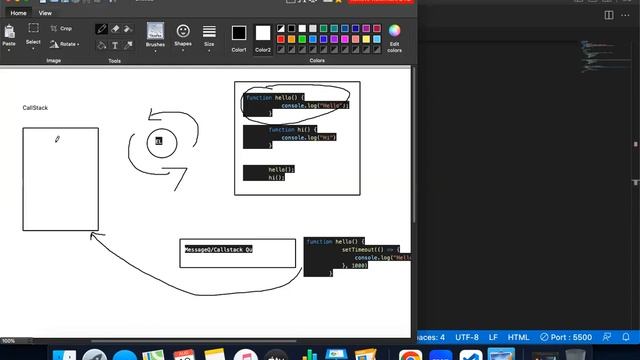Open Calendar from the Dock
The height and width of the screenshot is (360, 640).
click(184, 355)
